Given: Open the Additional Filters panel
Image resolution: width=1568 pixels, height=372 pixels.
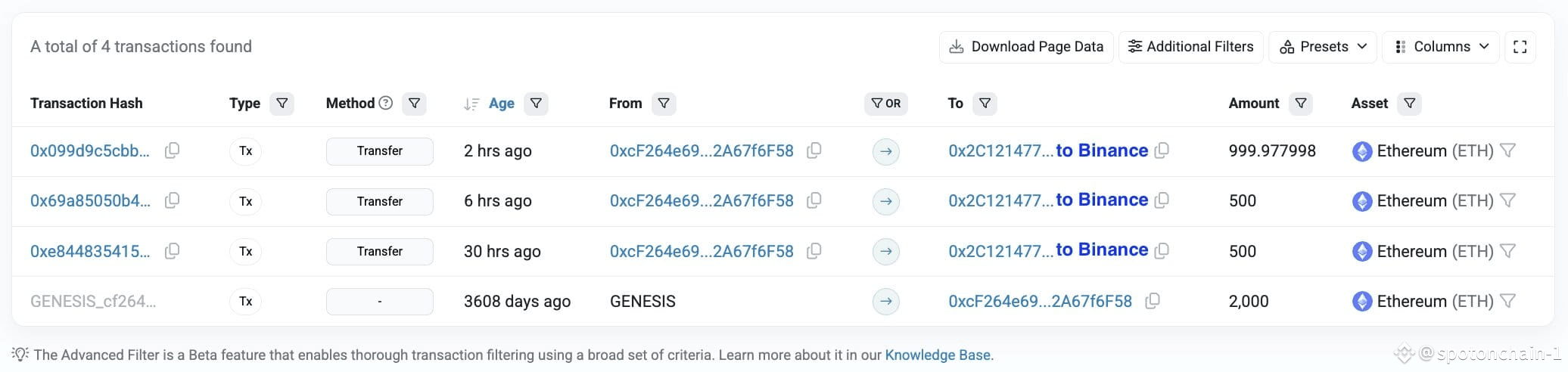Looking at the screenshot, I should tap(1190, 47).
